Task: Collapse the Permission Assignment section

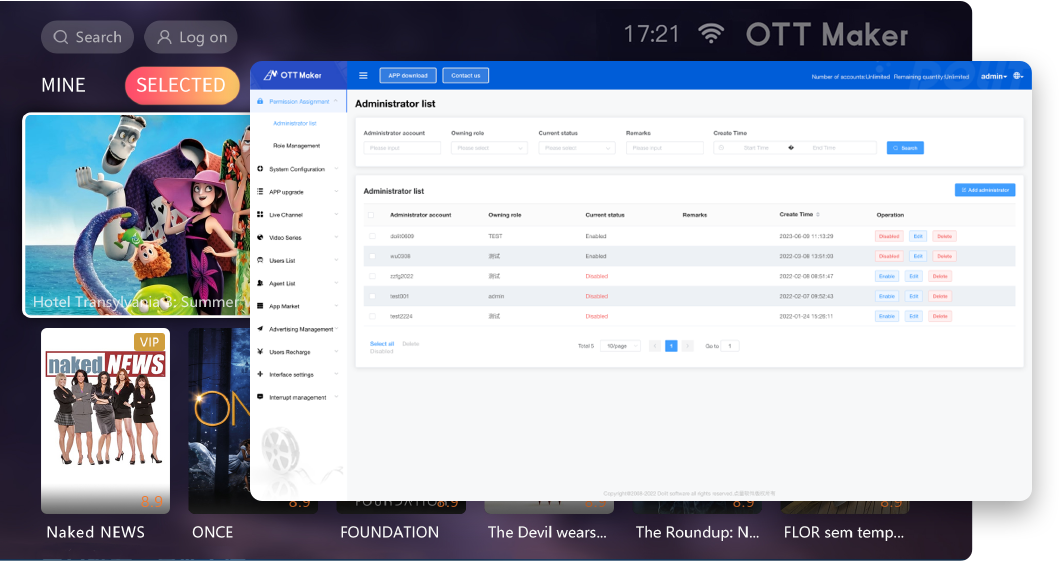Action: pos(336,101)
